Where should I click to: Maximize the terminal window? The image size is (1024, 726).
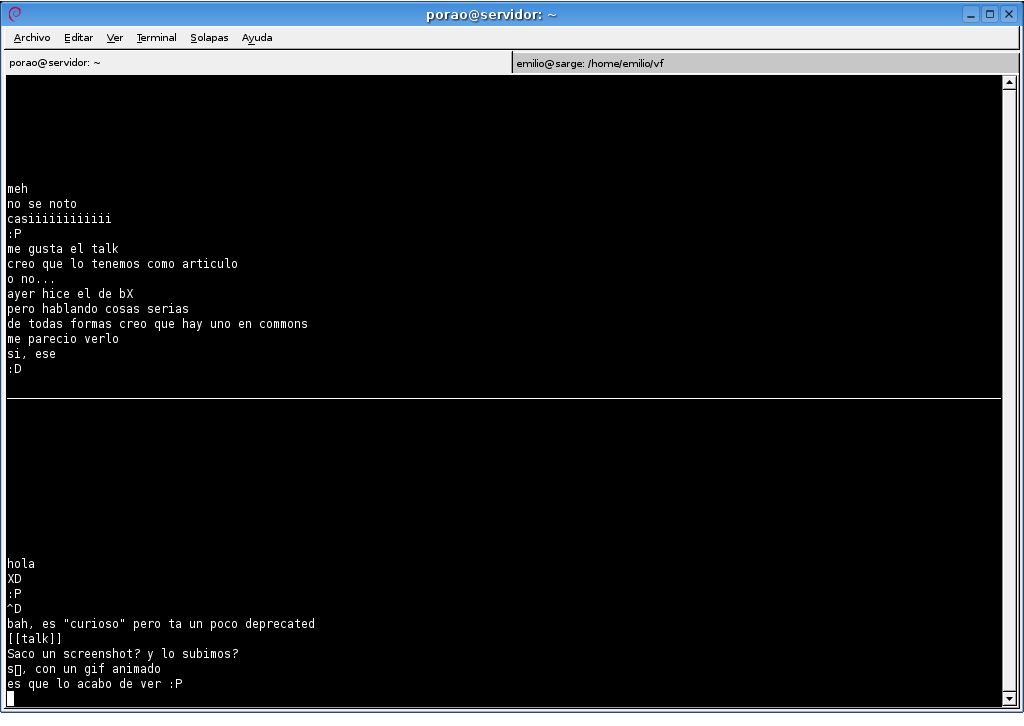tap(990, 14)
